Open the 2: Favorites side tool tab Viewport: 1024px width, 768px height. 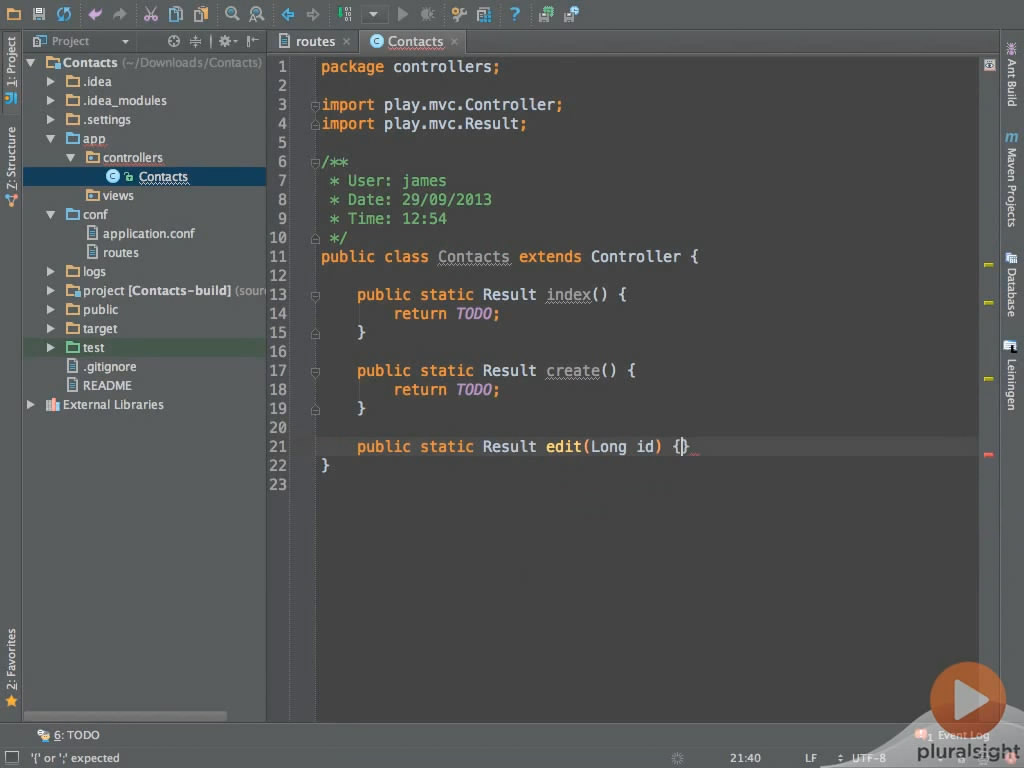point(11,667)
